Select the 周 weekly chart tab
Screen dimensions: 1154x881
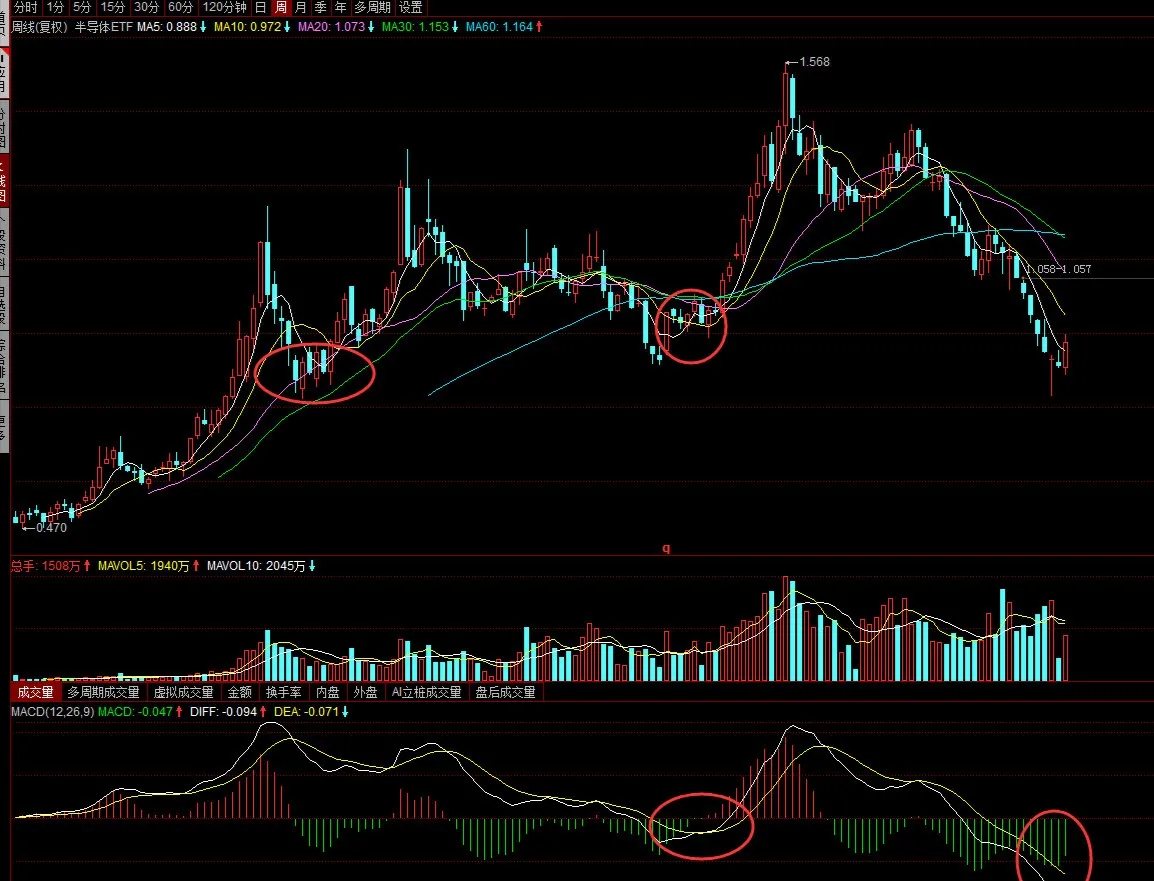(x=280, y=7)
